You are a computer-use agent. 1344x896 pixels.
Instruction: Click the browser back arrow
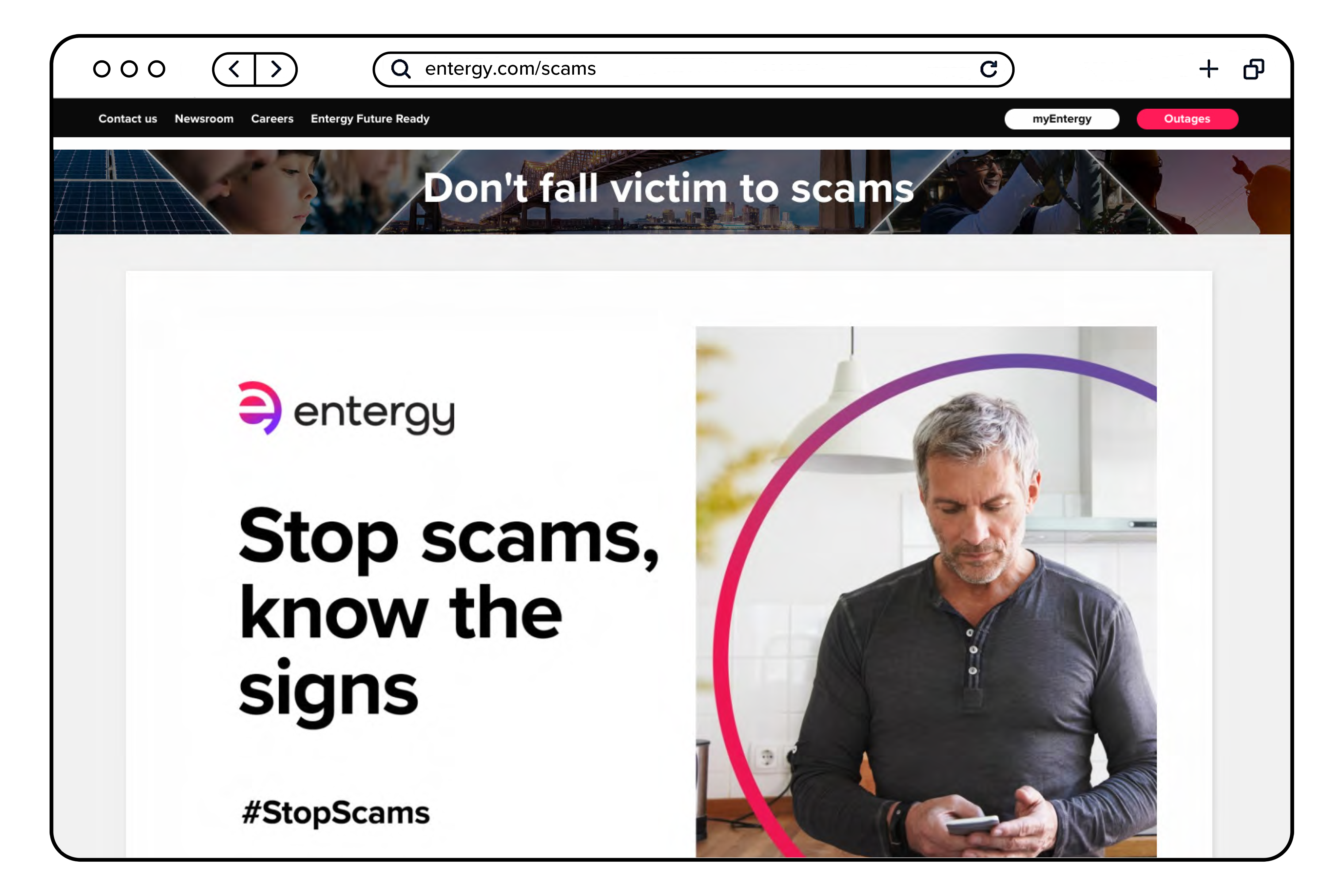[x=234, y=69]
